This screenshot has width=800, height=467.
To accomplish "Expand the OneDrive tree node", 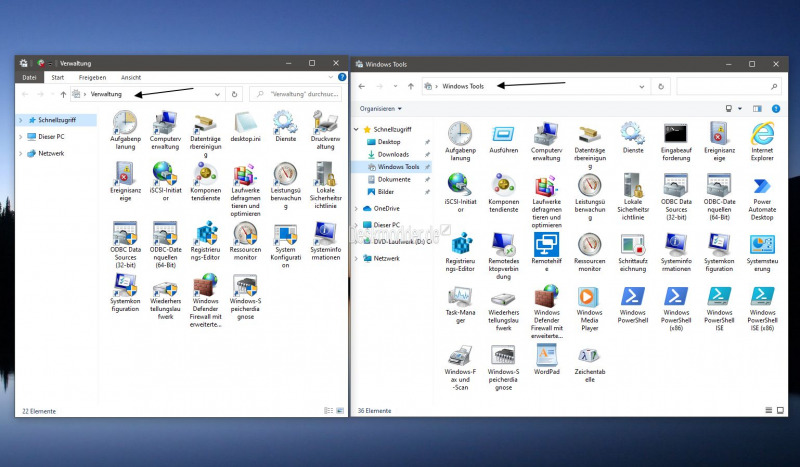I will [356, 208].
